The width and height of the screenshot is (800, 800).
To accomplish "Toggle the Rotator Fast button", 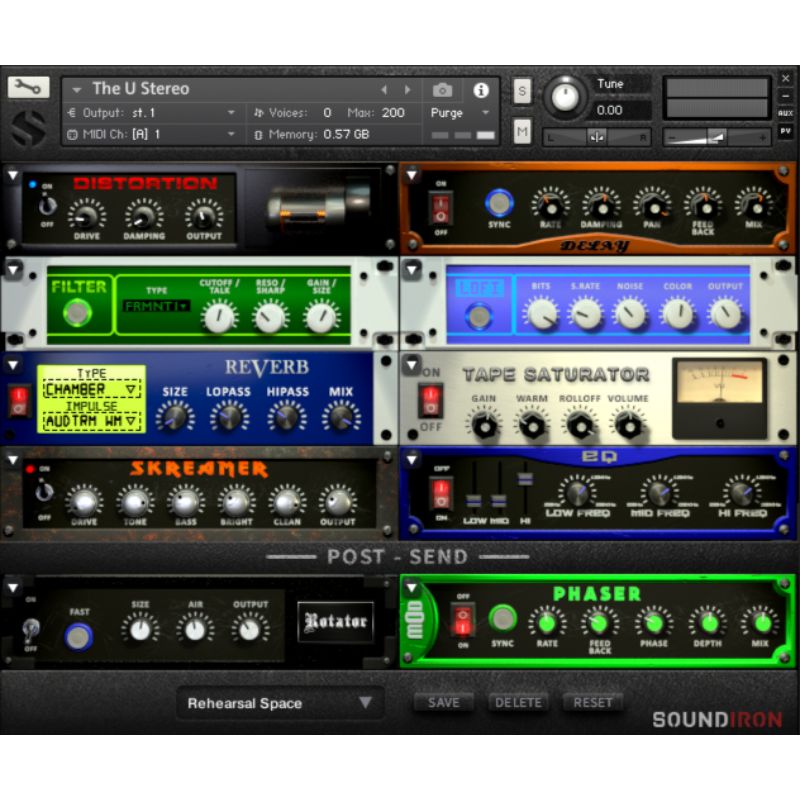I will 78,636.
